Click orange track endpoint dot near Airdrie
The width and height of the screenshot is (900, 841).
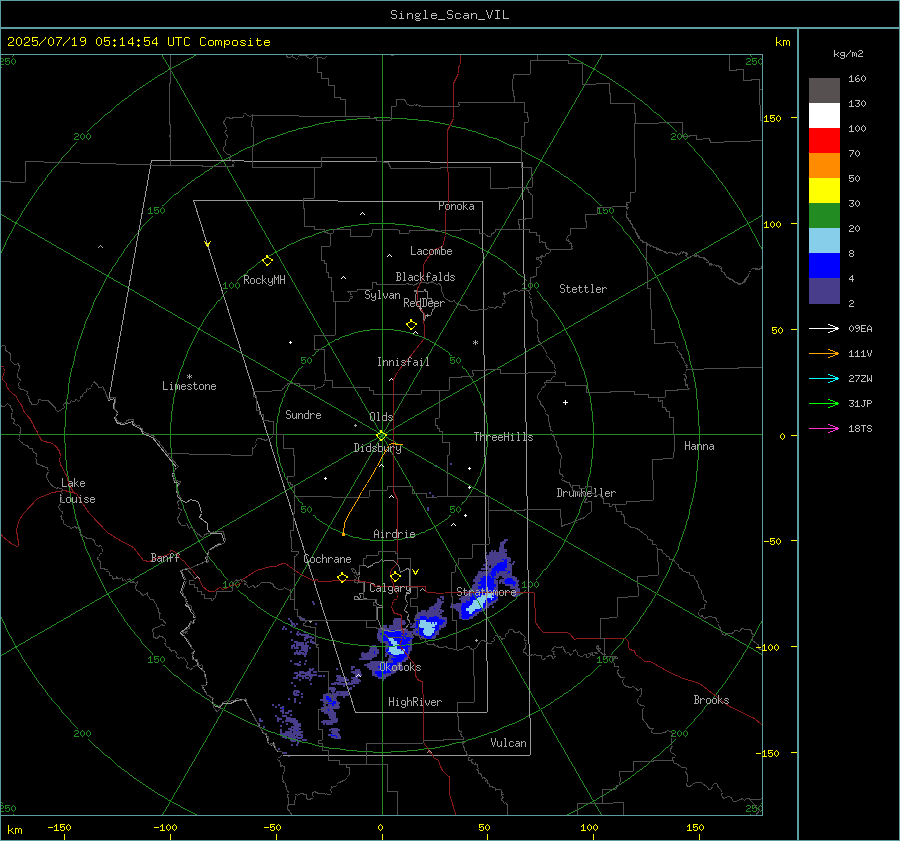click(343, 534)
